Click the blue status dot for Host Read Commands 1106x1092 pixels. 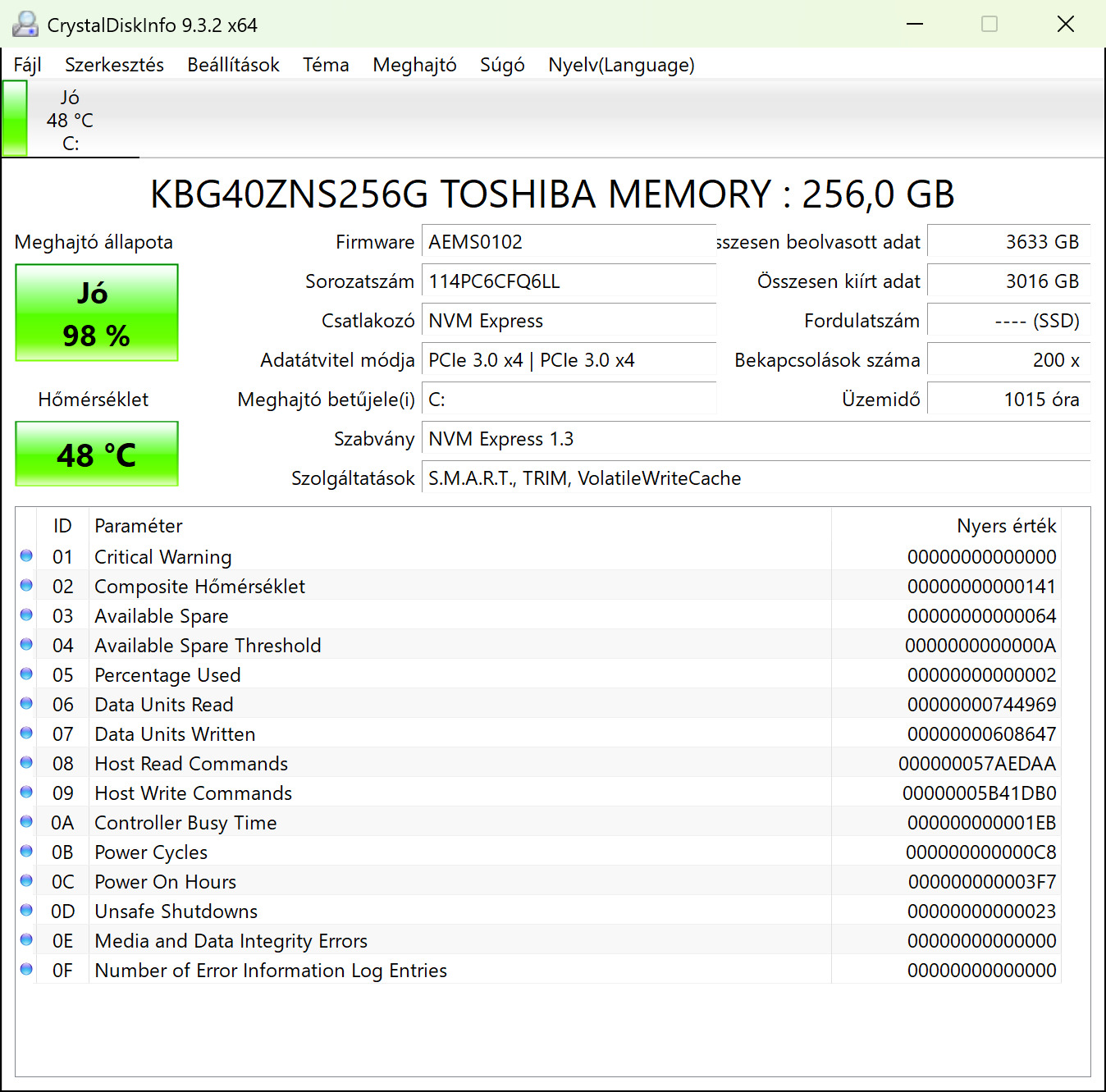26,763
